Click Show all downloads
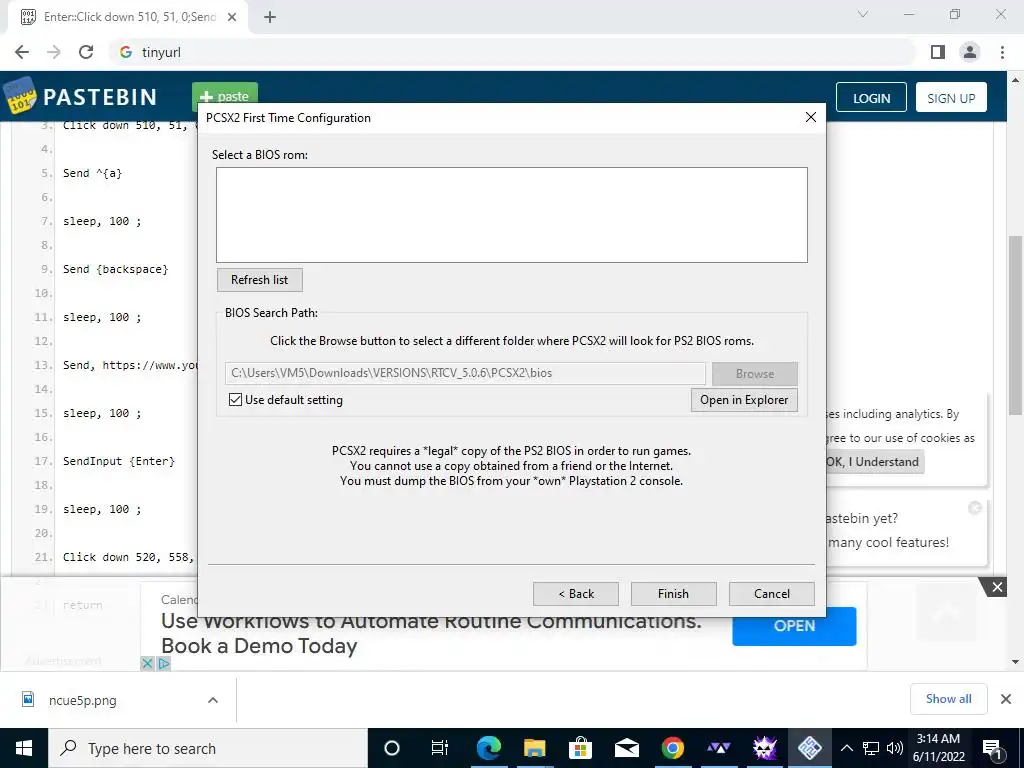This screenshot has width=1024, height=768. pos(948,699)
